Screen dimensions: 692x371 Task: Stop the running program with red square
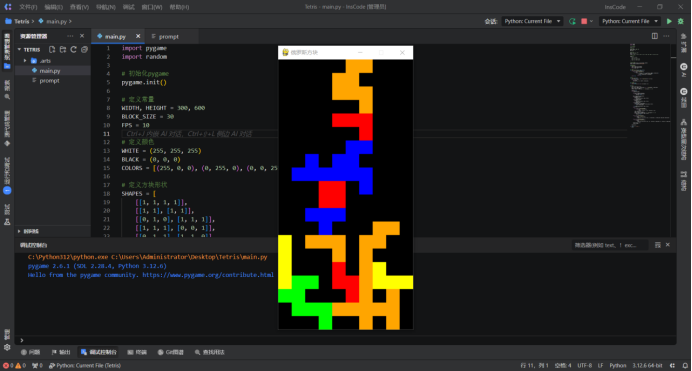(584, 21)
